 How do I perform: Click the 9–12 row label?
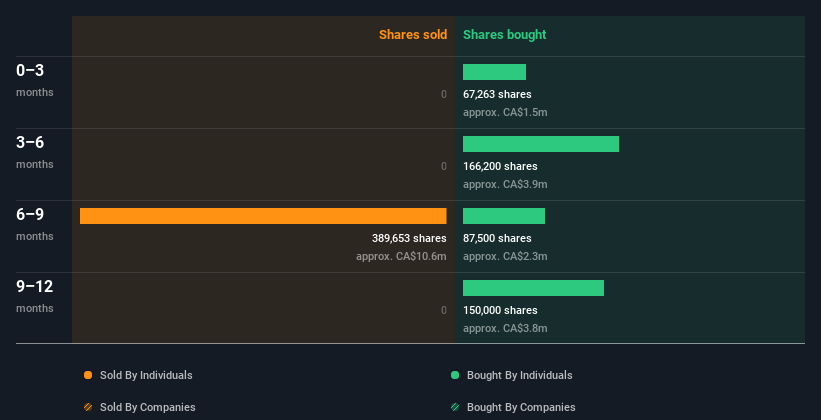[35, 286]
